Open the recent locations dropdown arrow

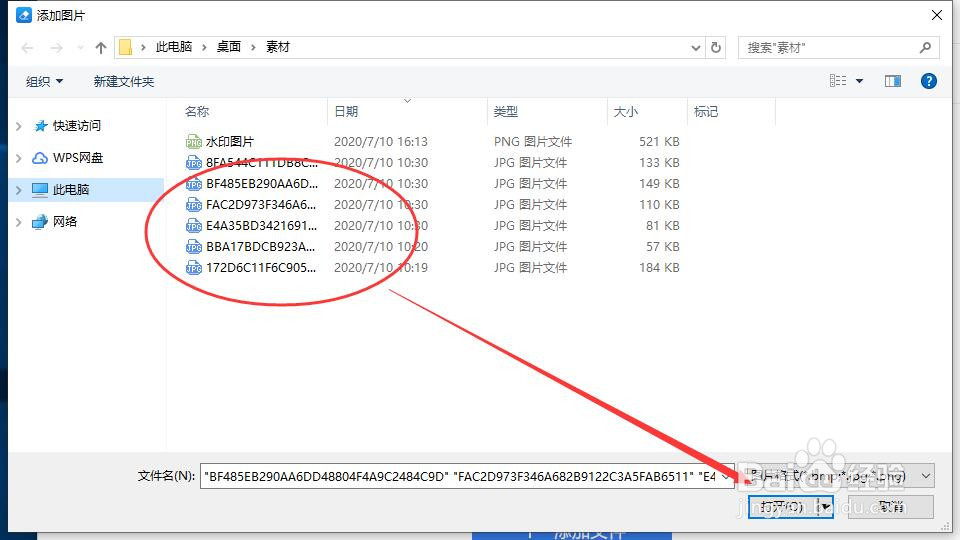tap(80, 48)
